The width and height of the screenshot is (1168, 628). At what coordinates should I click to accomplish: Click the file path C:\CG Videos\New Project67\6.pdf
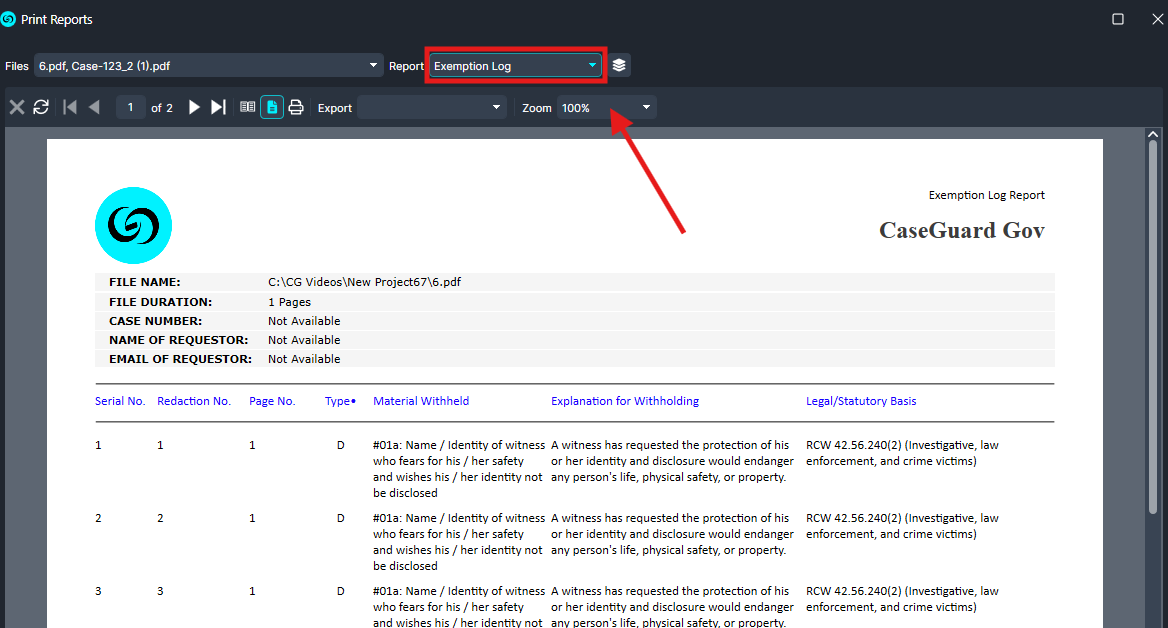pos(364,282)
